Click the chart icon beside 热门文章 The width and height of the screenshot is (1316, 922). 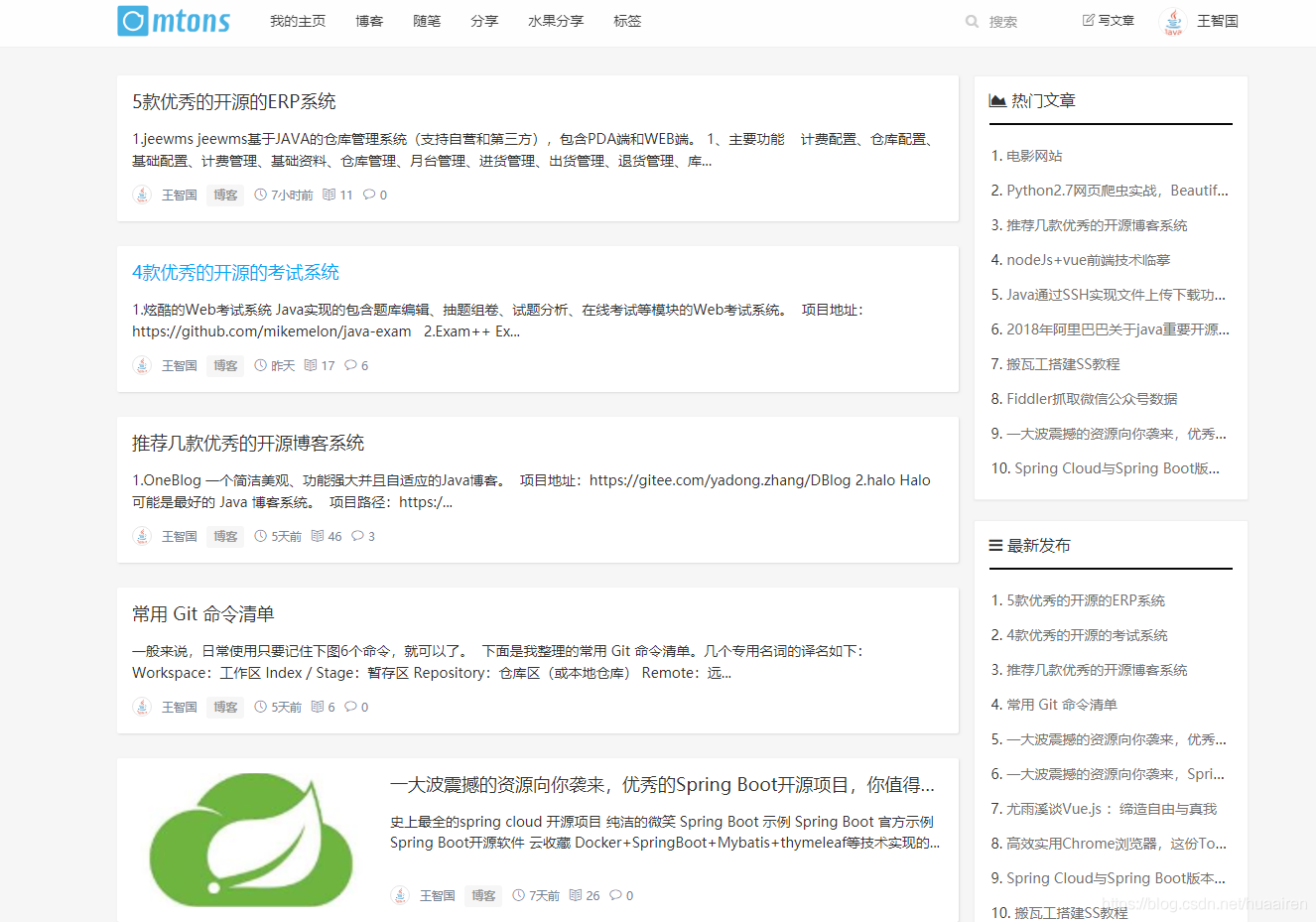(x=998, y=99)
